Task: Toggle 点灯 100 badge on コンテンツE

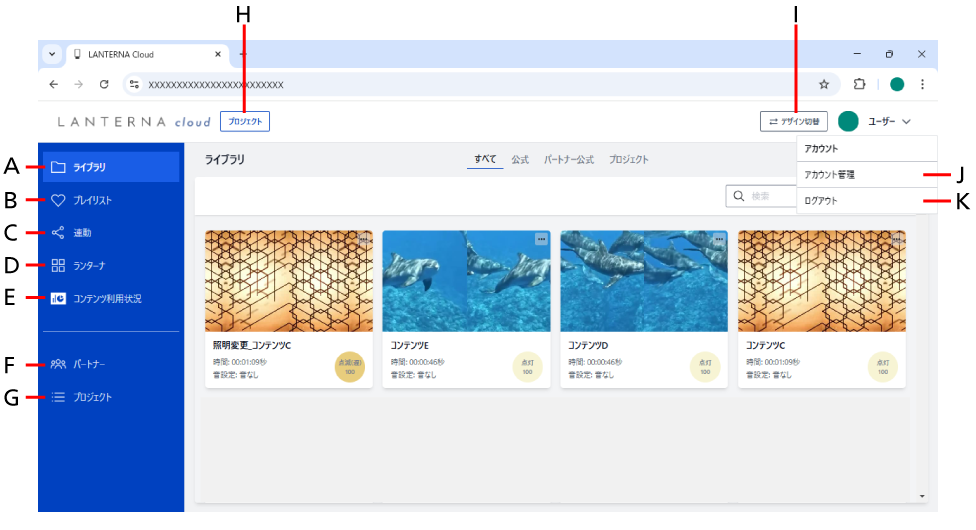Action: [527, 367]
